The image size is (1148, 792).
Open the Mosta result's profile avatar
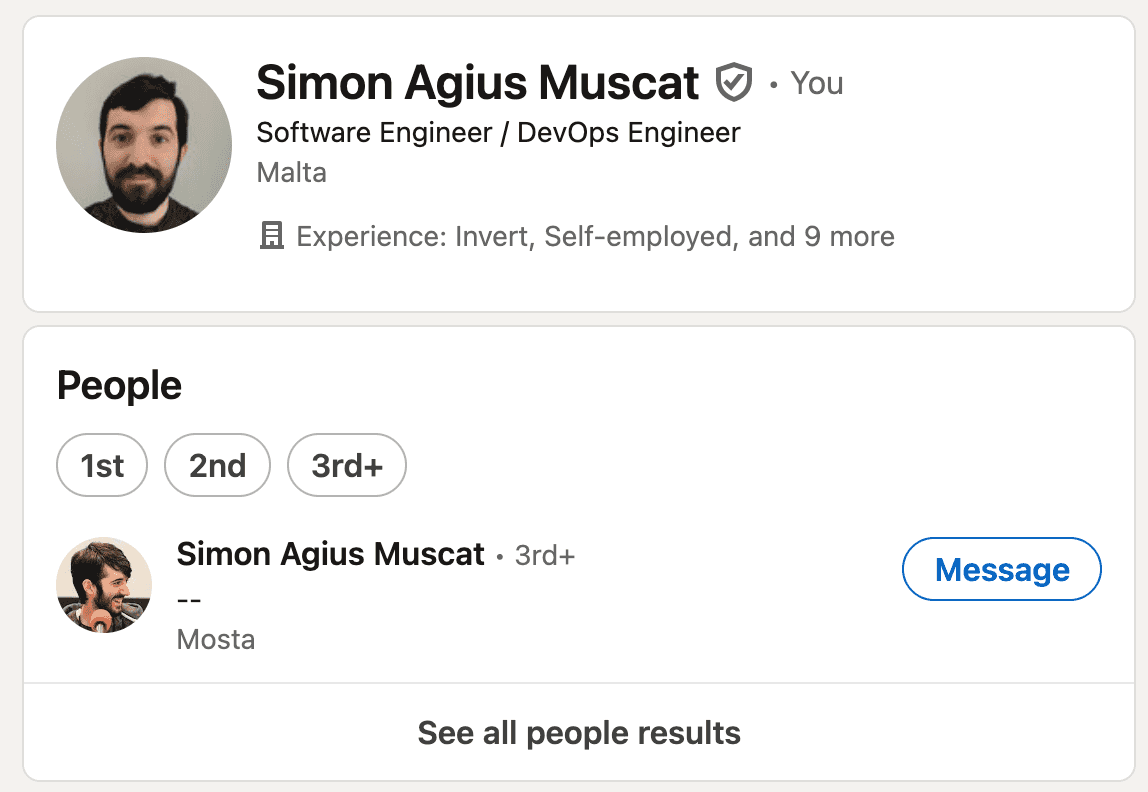click(104, 585)
